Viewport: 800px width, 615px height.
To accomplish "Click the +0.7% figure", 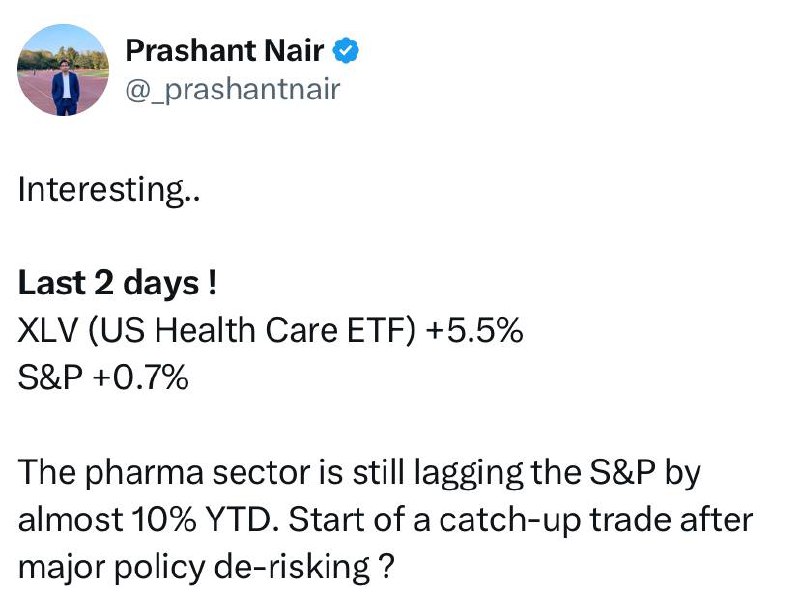I will point(141,378).
